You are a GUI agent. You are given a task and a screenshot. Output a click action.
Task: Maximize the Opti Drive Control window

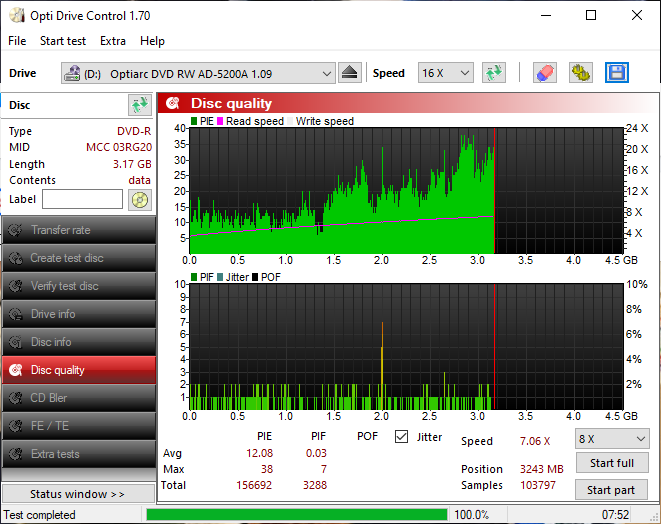(591, 16)
